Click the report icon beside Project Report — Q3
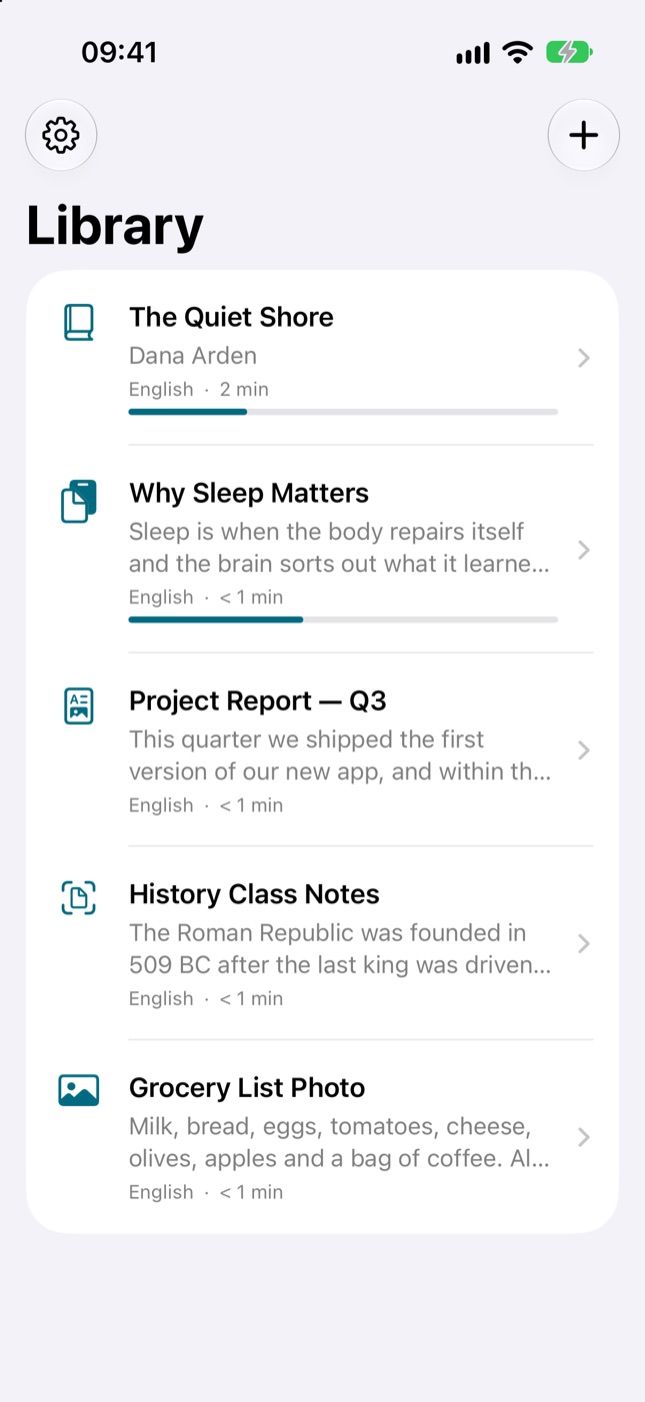 [x=79, y=706]
